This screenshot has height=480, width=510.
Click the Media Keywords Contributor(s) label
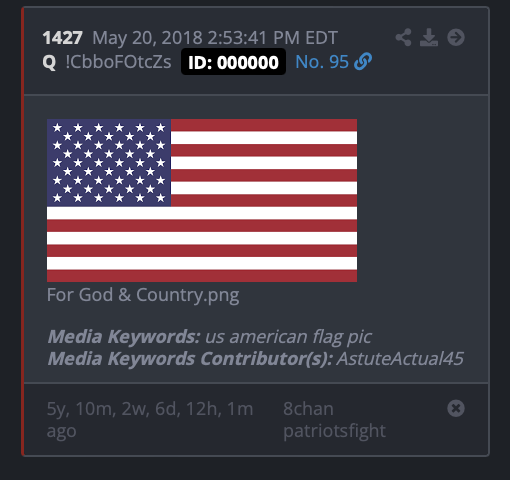pos(190,359)
